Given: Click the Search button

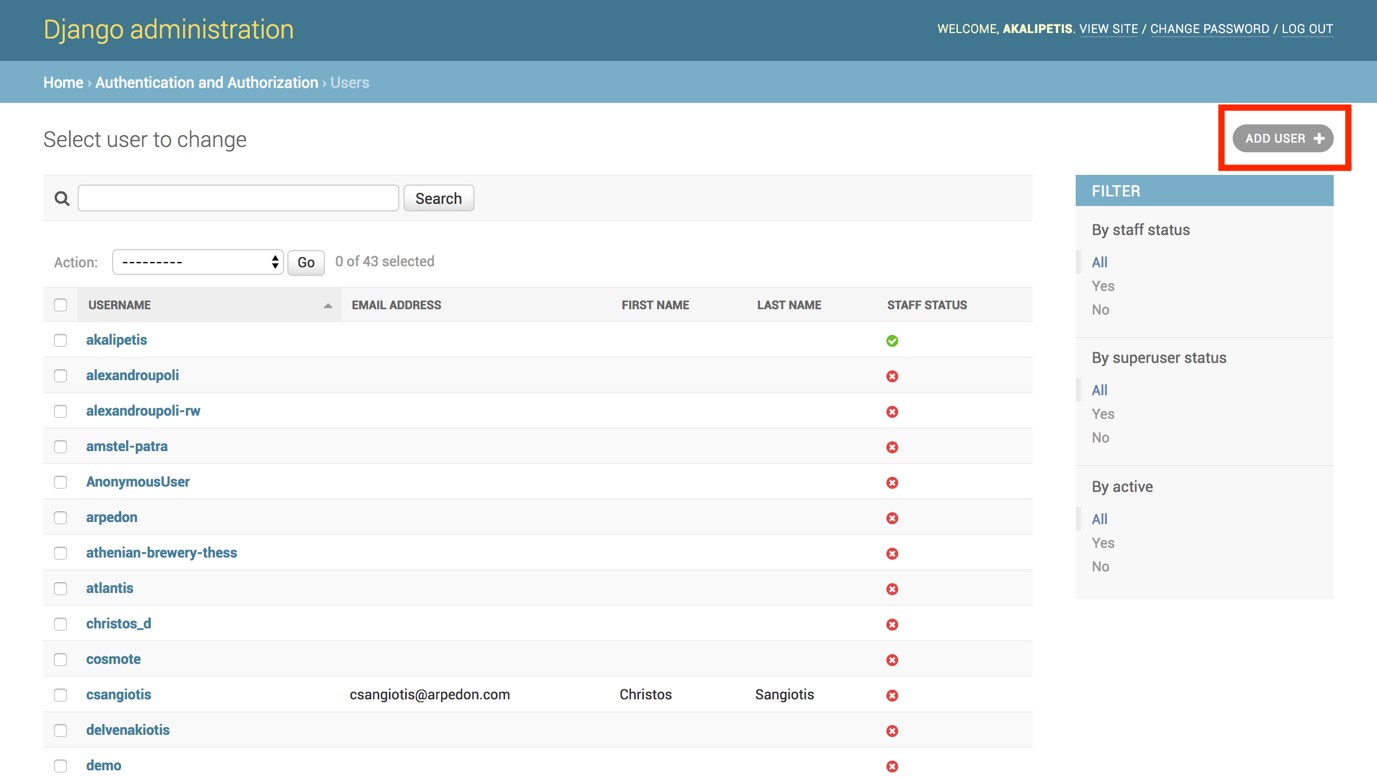Looking at the screenshot, I should pos(439,198).
